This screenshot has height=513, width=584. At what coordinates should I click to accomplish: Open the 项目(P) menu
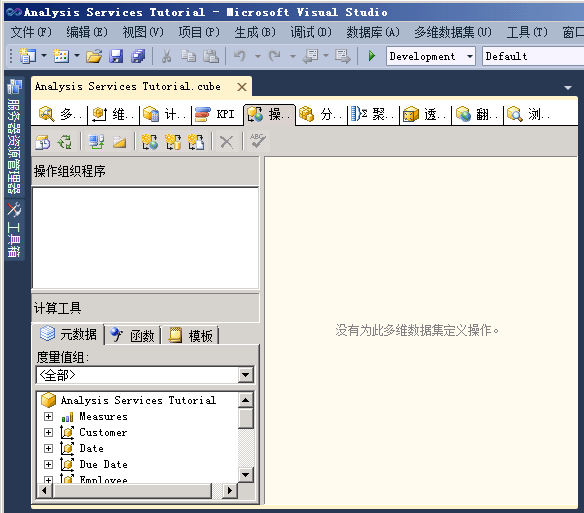pos(199,32)
